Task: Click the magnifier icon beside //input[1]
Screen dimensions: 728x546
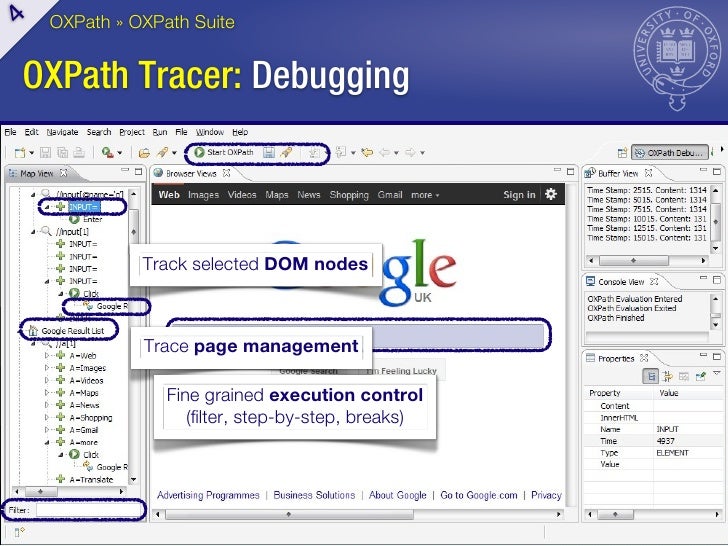Action: click(46, 231)
